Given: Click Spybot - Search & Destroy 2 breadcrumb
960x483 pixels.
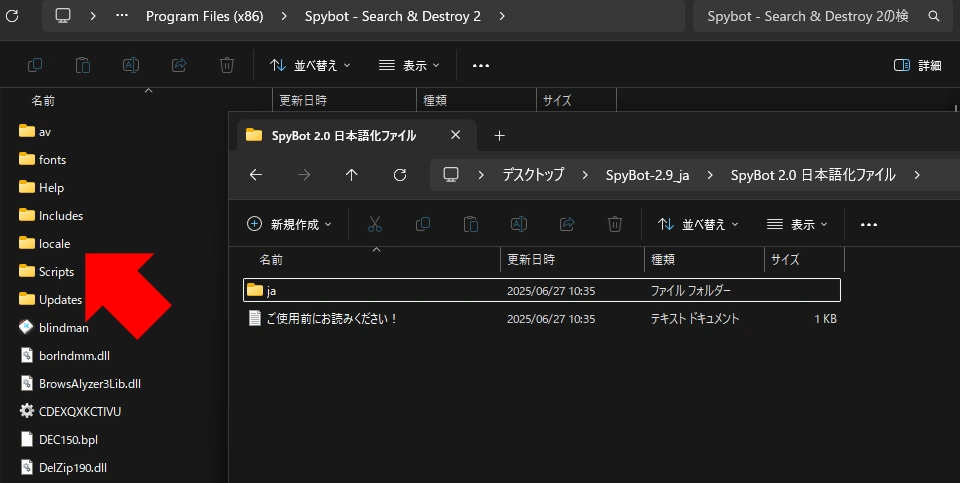Looking at the screenshot, I should coord(392,17).
